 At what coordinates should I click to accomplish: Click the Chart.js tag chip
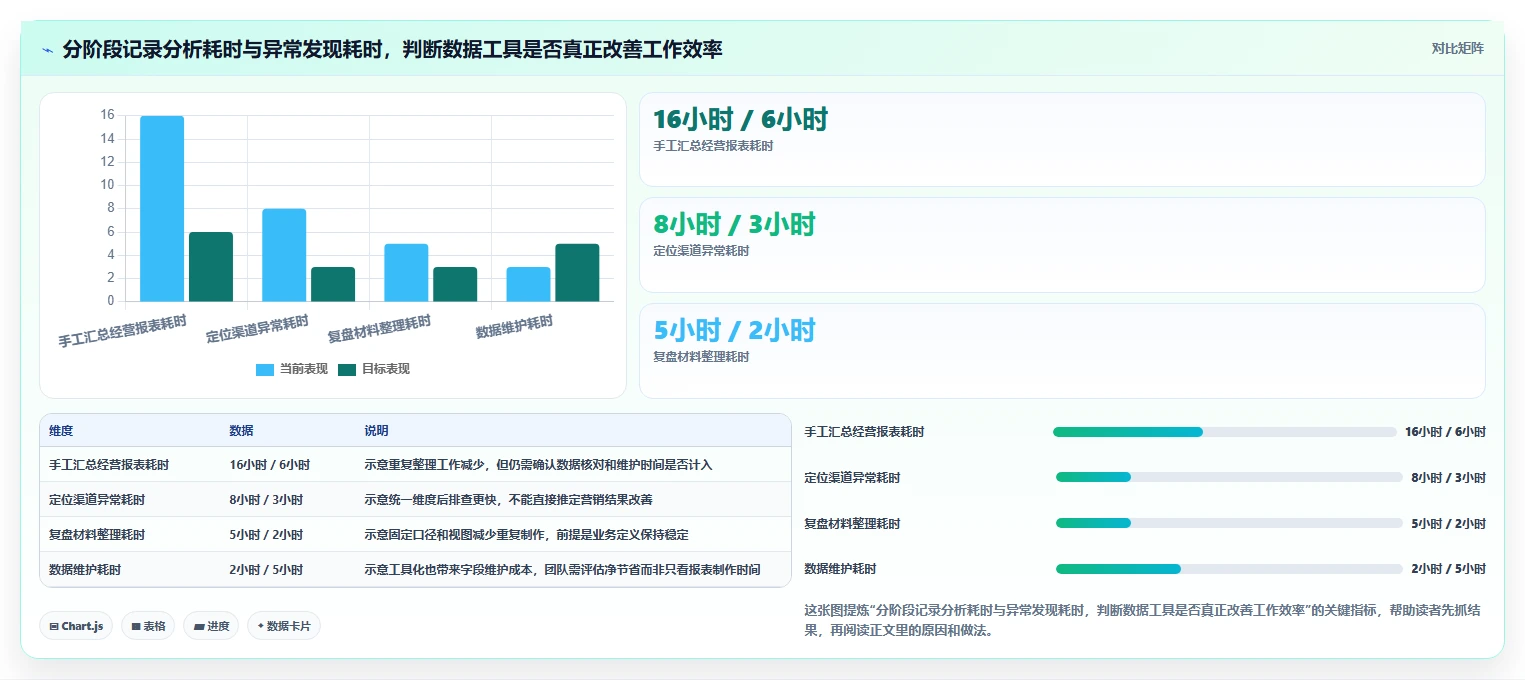click(x=77, y=626)
